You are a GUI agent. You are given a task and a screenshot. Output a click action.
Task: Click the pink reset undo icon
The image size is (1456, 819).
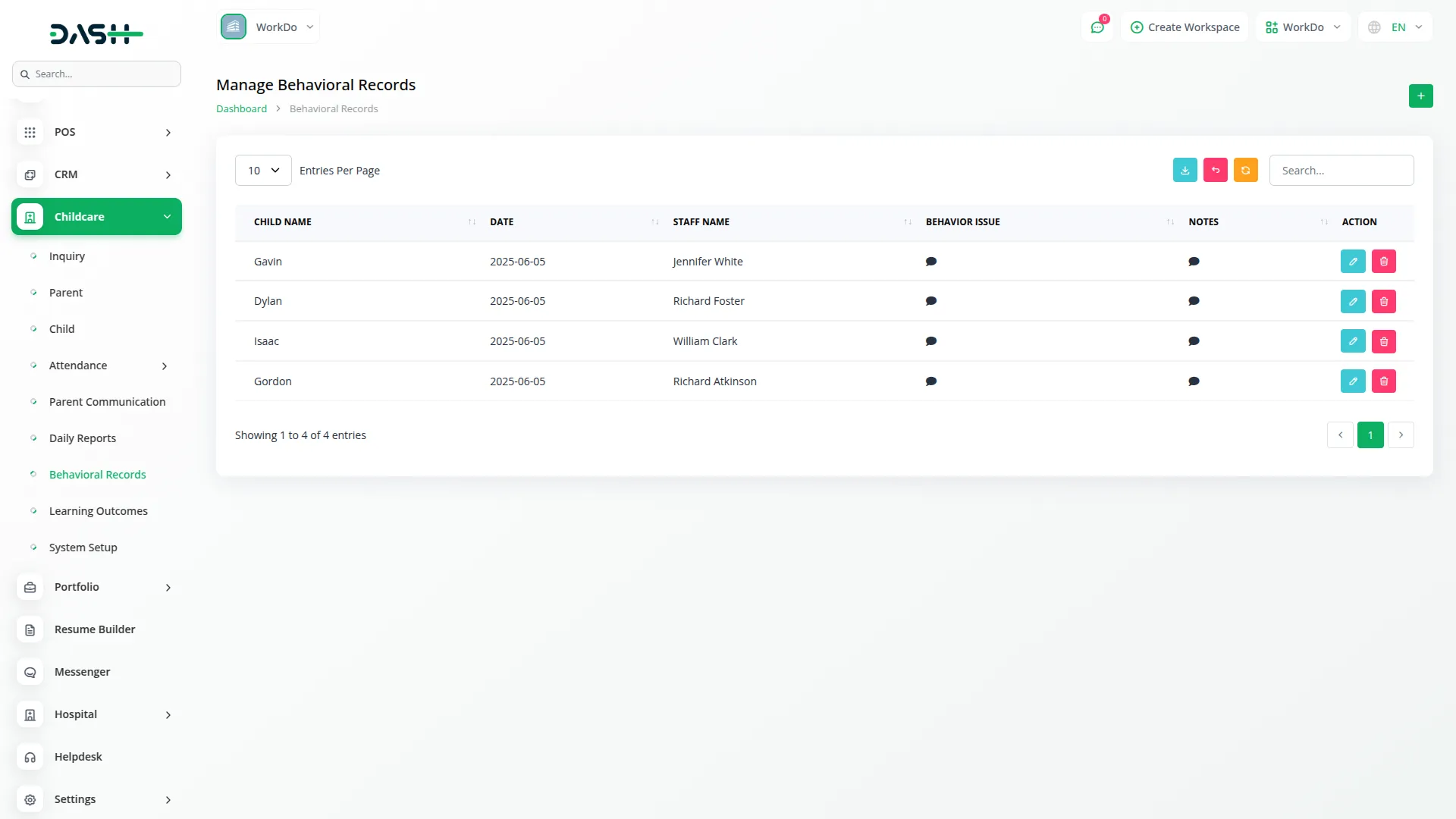click(x=1215, y=170)
